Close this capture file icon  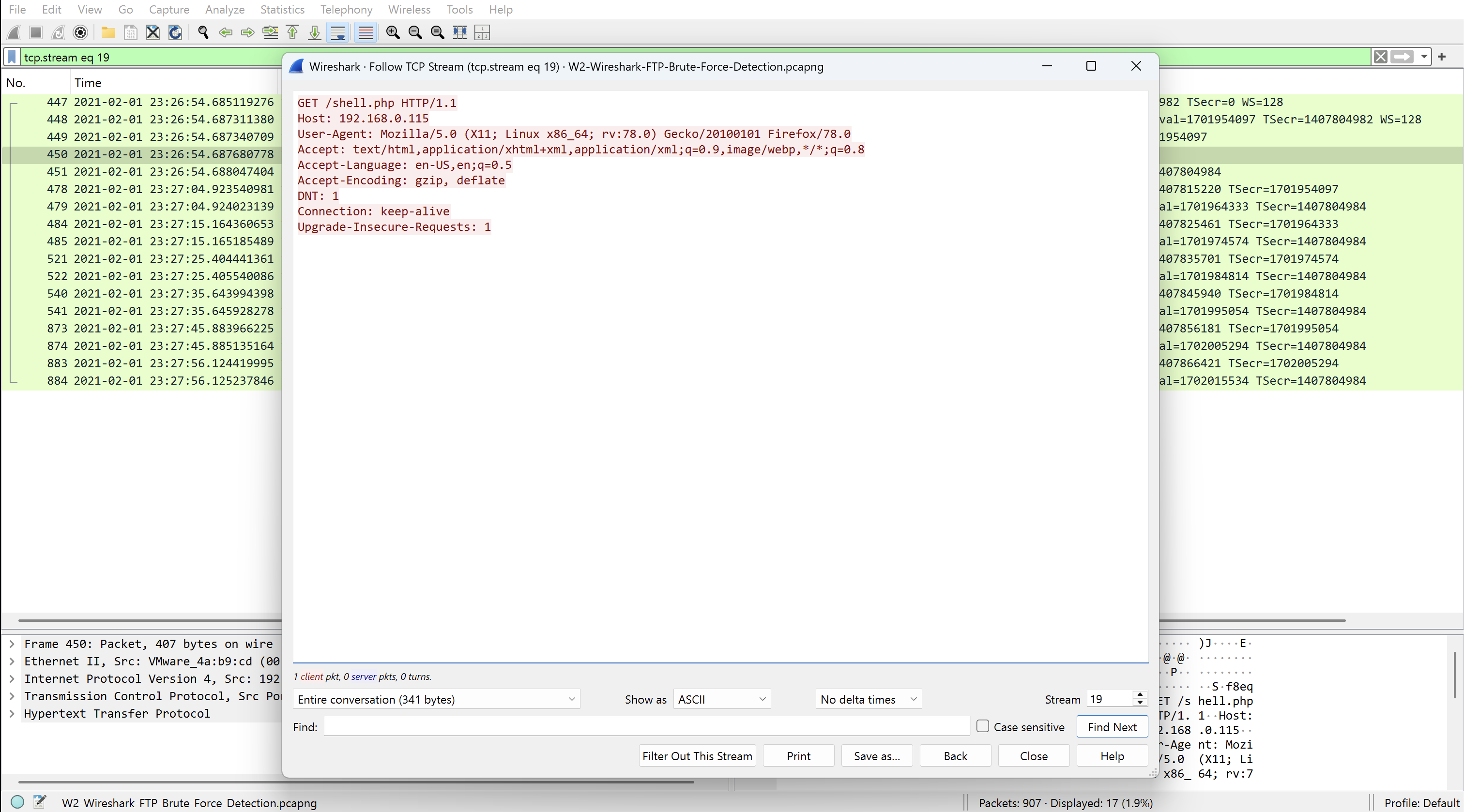[152, 32]
